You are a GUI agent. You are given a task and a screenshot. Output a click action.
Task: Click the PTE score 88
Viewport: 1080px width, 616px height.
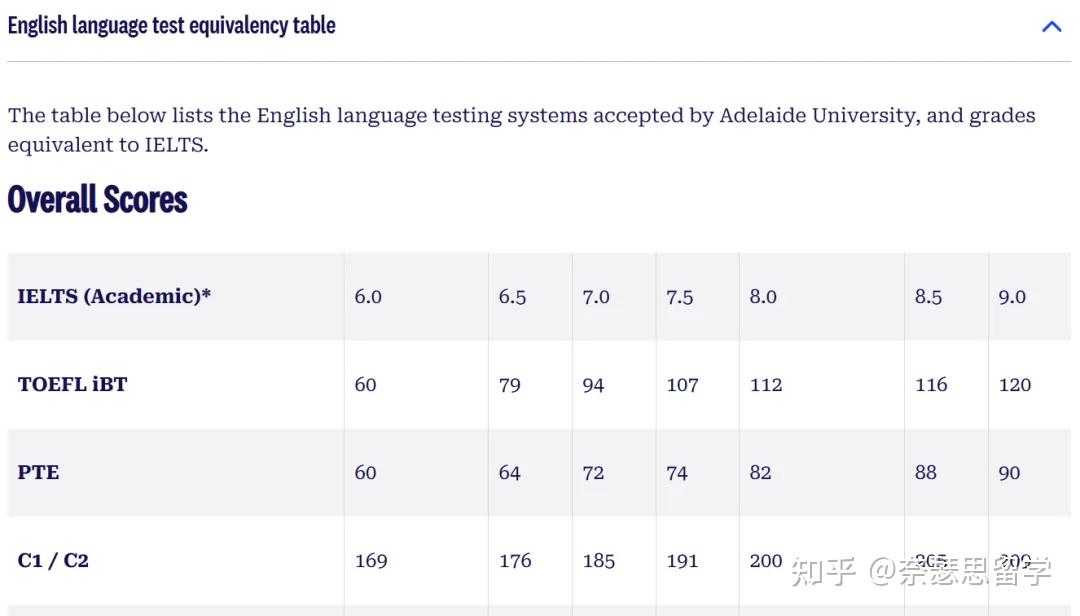926,473
